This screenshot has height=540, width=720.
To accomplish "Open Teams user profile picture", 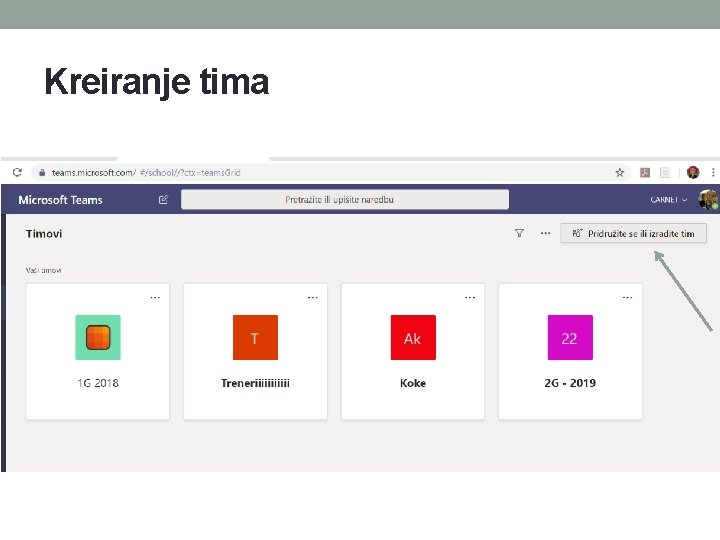I will pyautogui.click(x=708, y=199).
